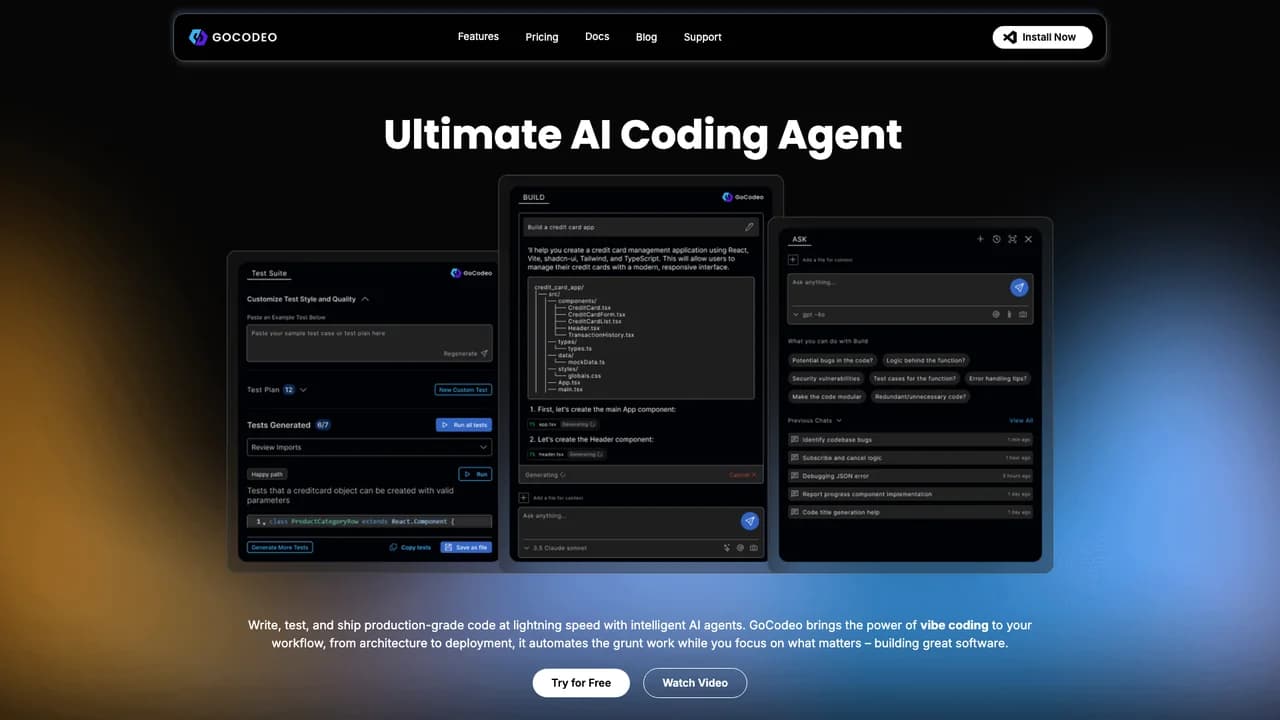
Task: Click the 'Install Now' button
Action: [x=1042, y=37]
